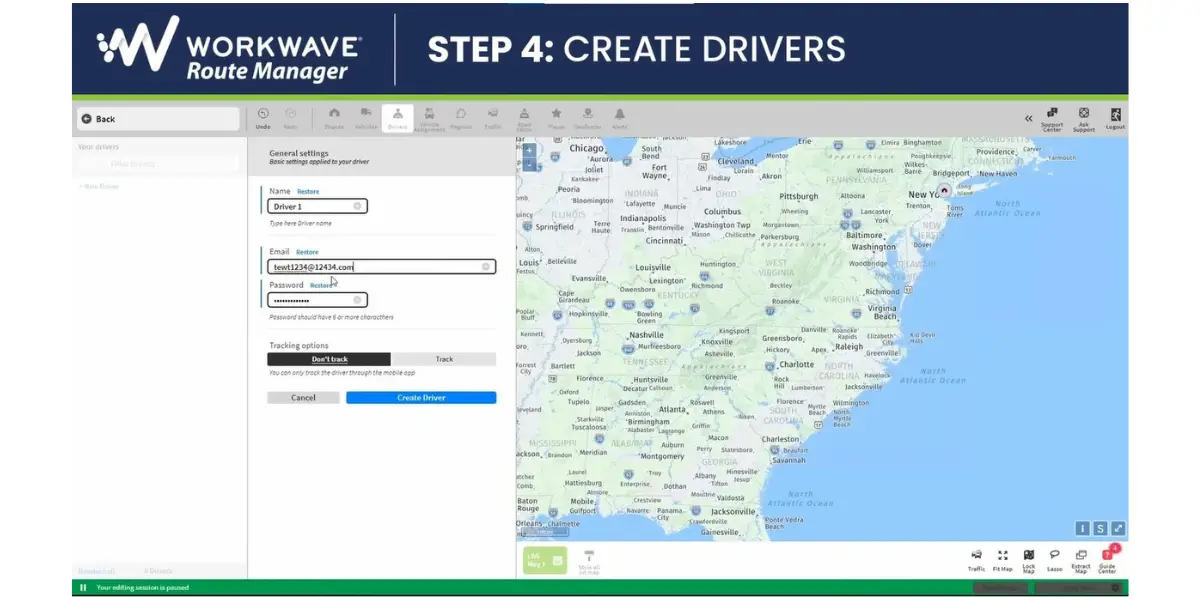Collapse header with double chevron
The image size is (1200, 600).
click(x=1029, y=118)
